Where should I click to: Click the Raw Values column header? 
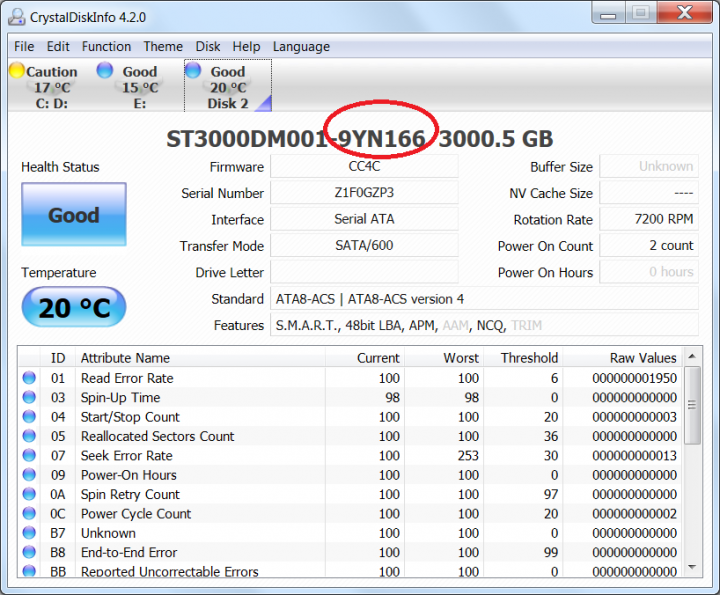tap(623, 358)
